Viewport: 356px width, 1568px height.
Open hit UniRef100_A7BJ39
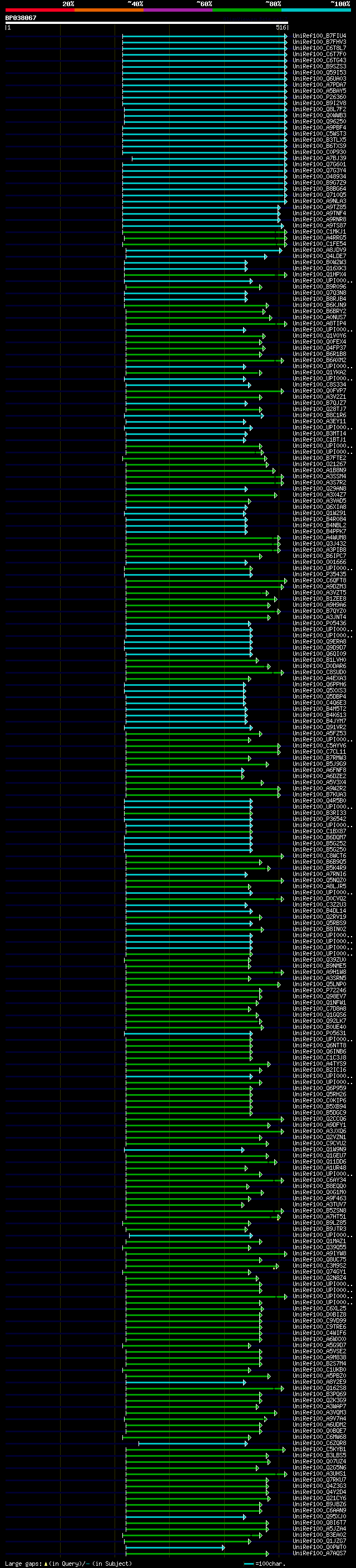pyautogui.click(x=319, y=159)
